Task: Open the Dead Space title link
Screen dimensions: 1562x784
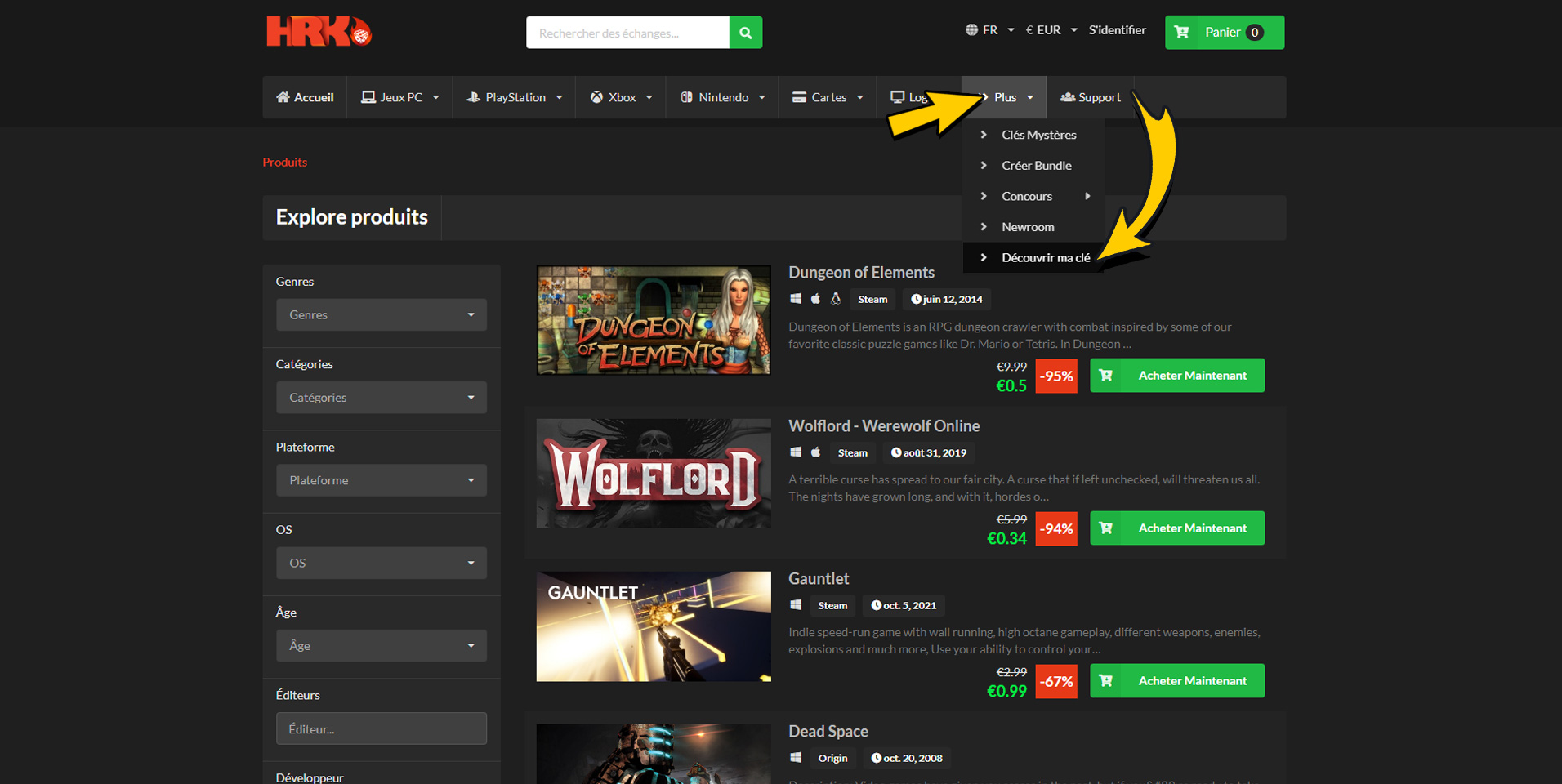Action: tap(828, 732)
